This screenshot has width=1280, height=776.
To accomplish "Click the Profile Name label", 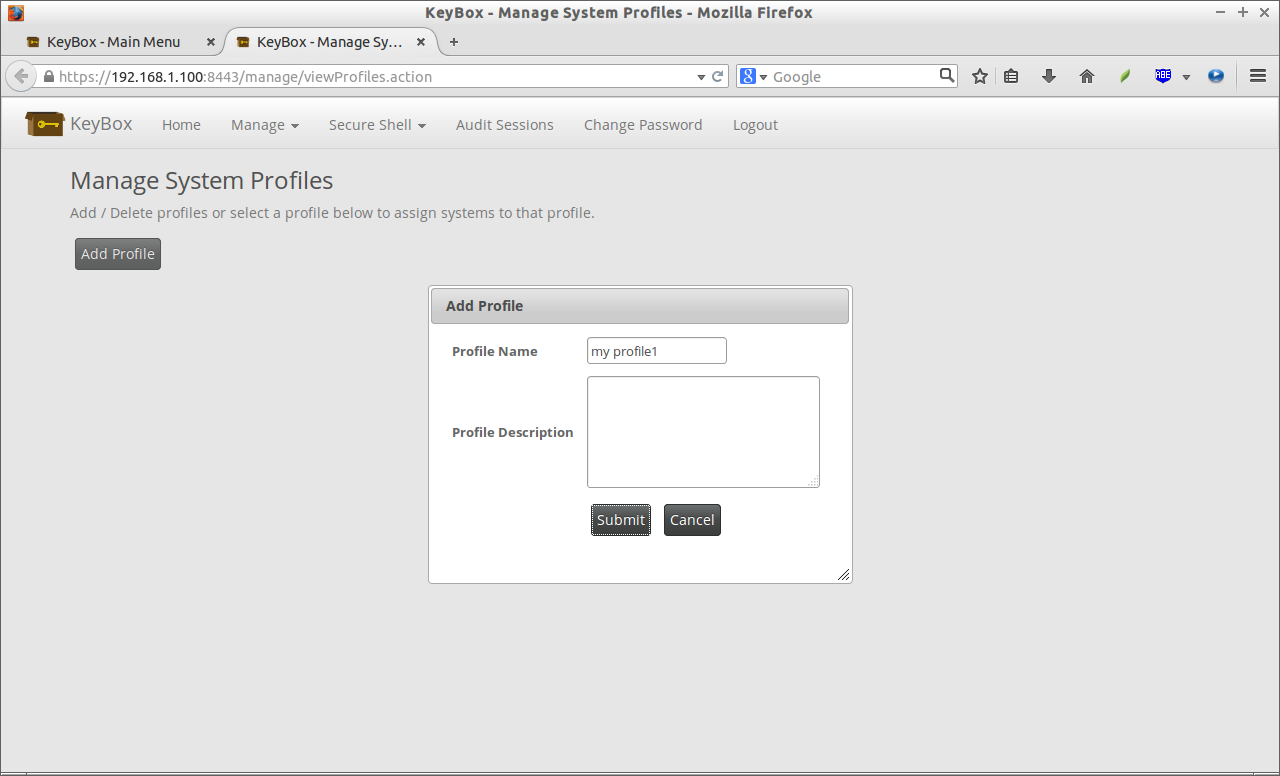I will pos(495,351).
